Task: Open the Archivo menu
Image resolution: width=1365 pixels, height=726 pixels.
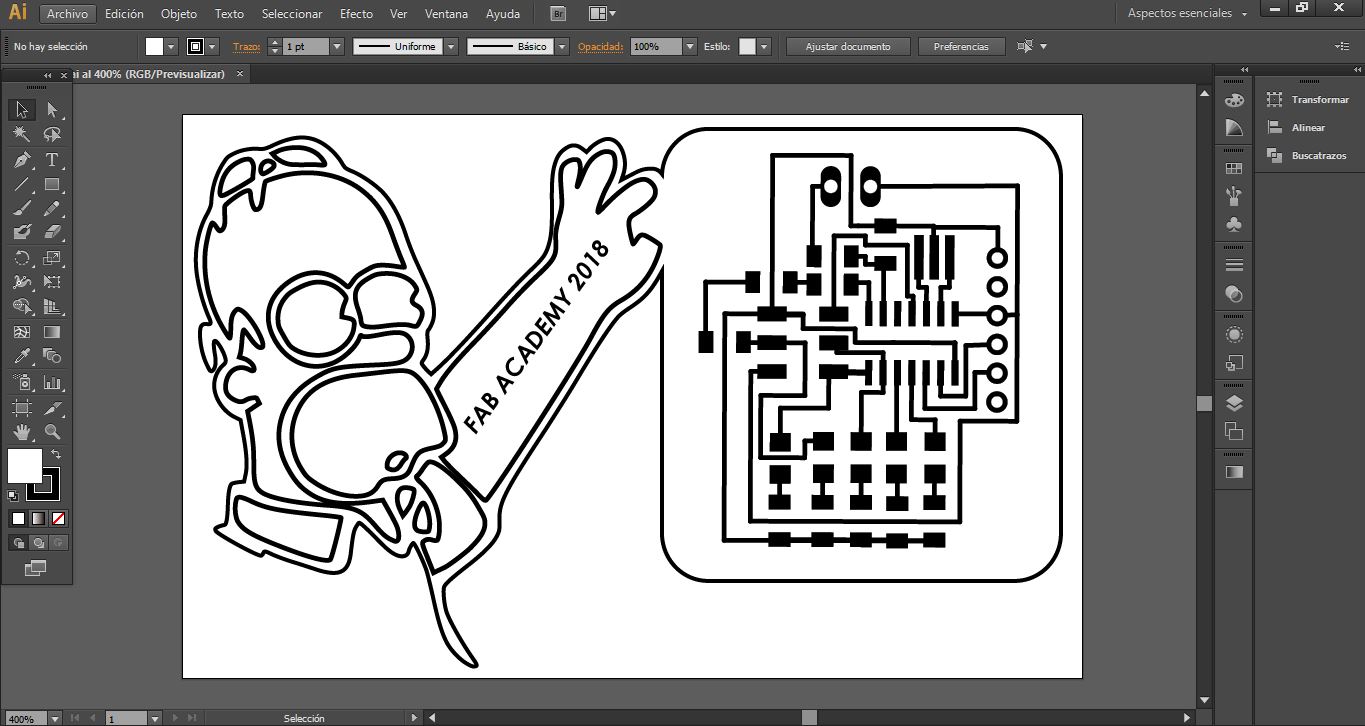Action: point(67,14)
